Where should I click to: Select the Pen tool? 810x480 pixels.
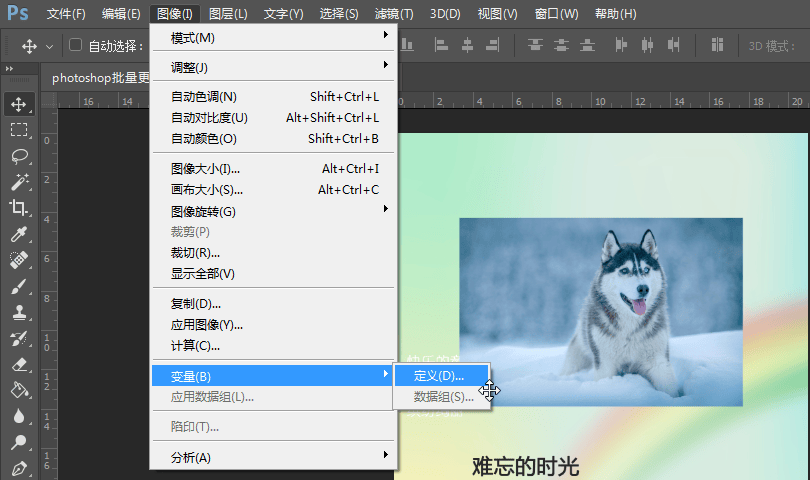pyautogui.click(x=19, y=468)
